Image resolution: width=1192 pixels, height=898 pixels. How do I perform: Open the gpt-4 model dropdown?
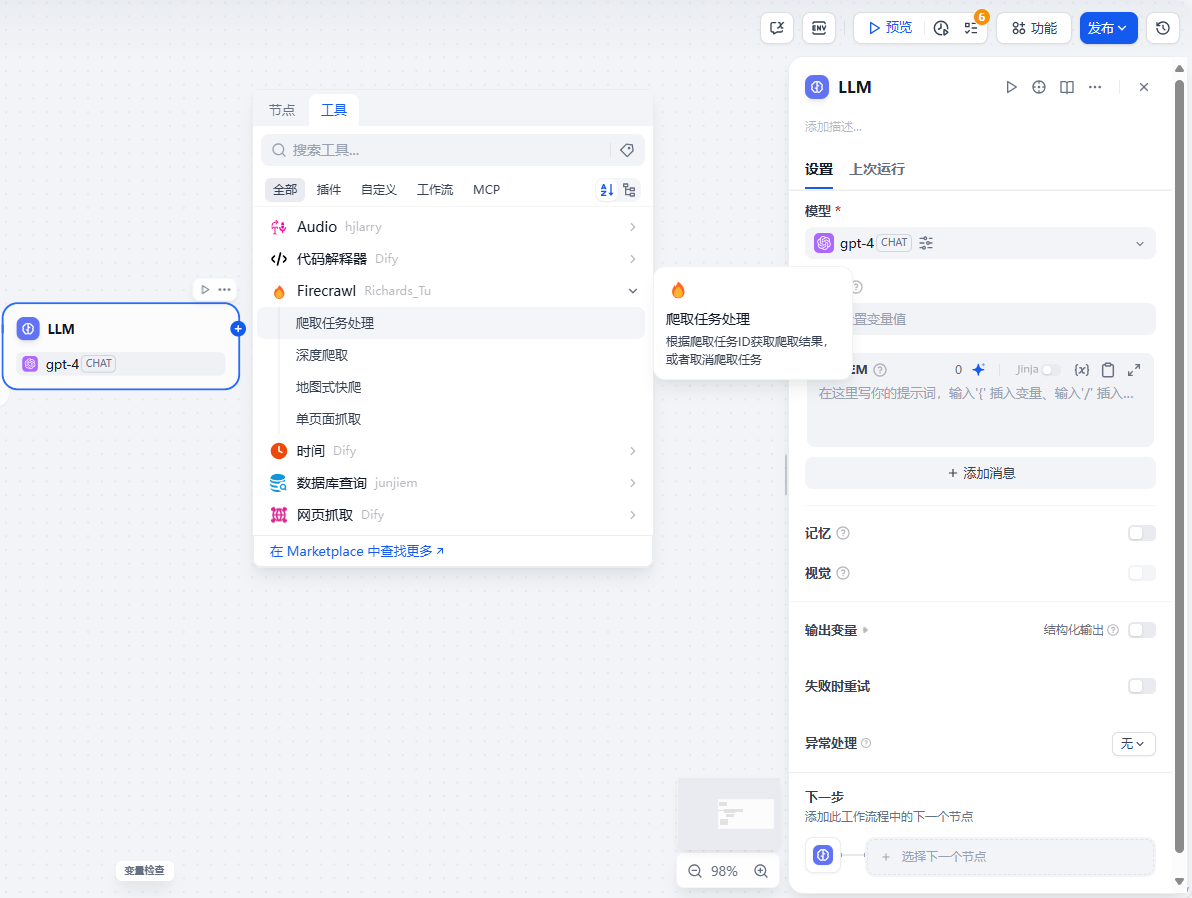click(980, 243)
